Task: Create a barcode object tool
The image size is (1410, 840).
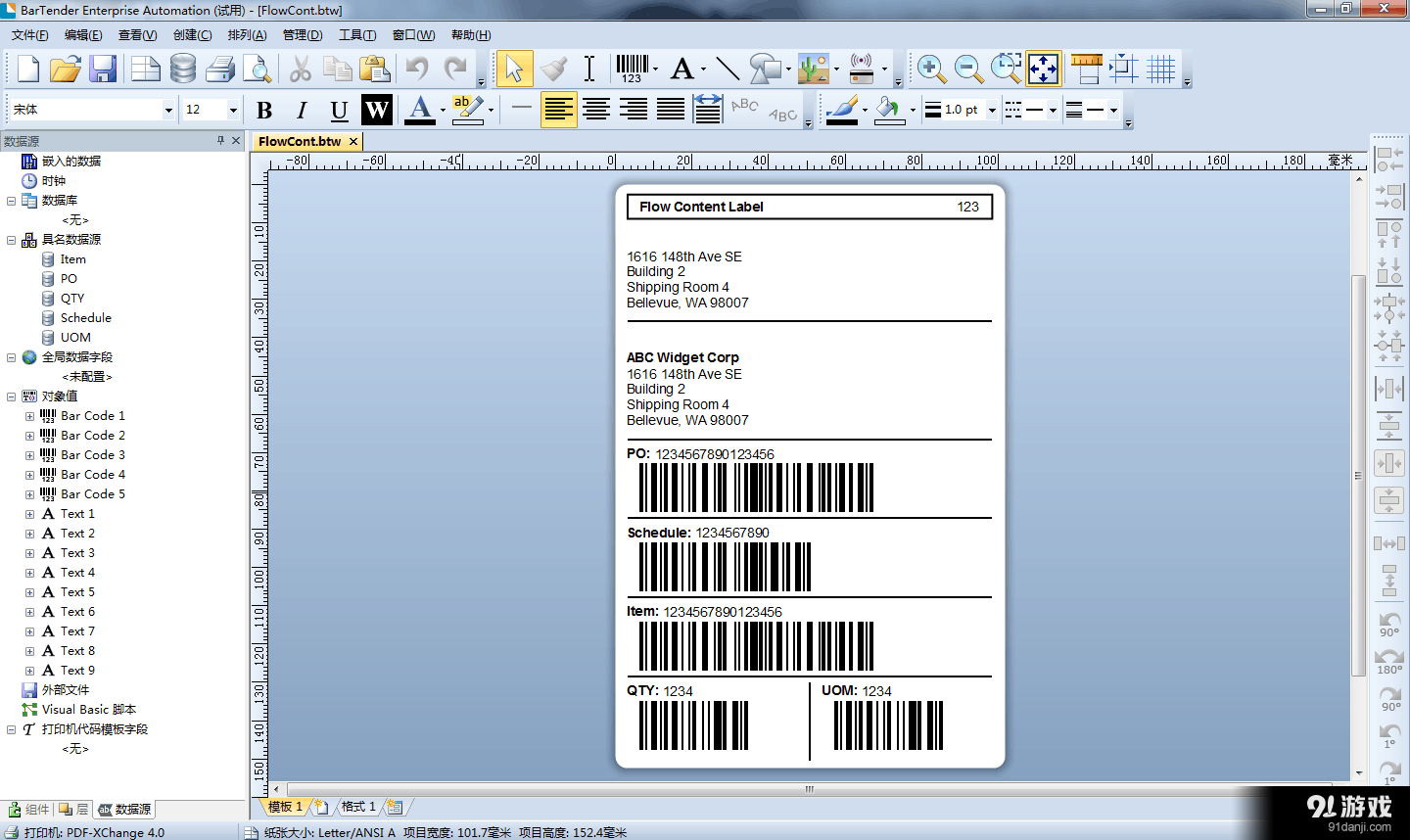Action: click(x=632, y=69)
